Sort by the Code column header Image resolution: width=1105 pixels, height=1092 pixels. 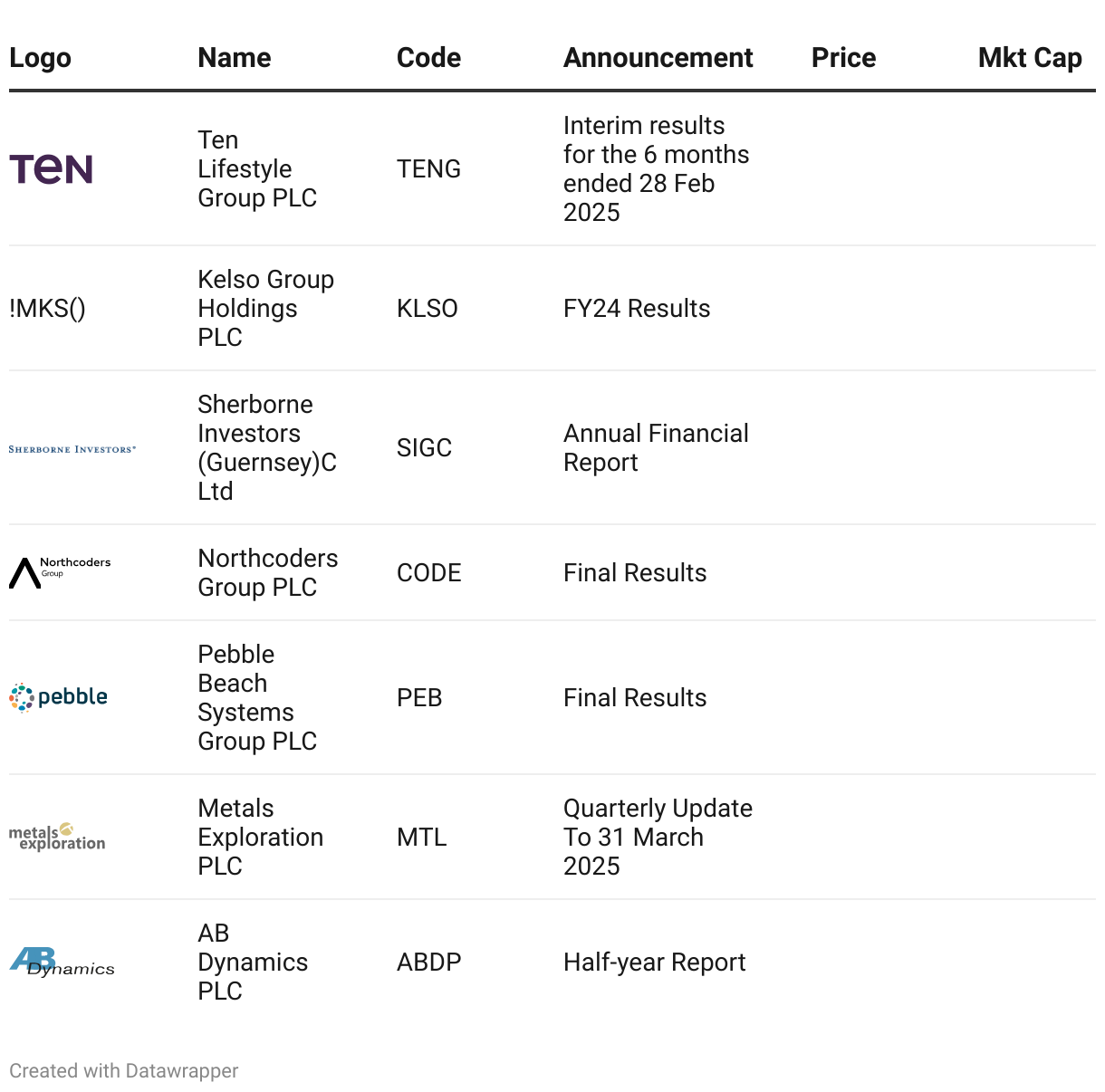(428, 58)
